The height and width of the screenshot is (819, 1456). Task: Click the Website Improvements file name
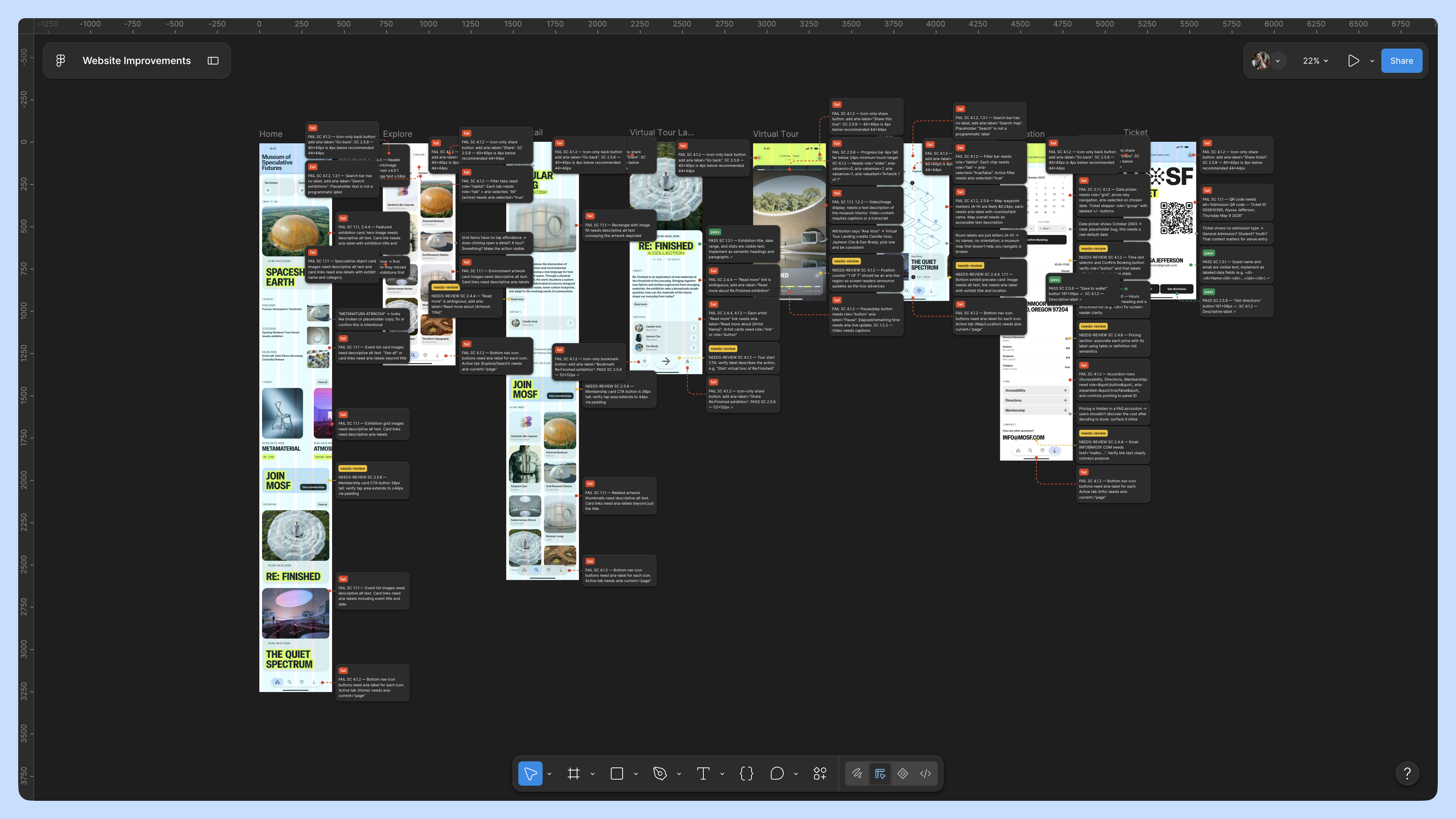[137, 61]
